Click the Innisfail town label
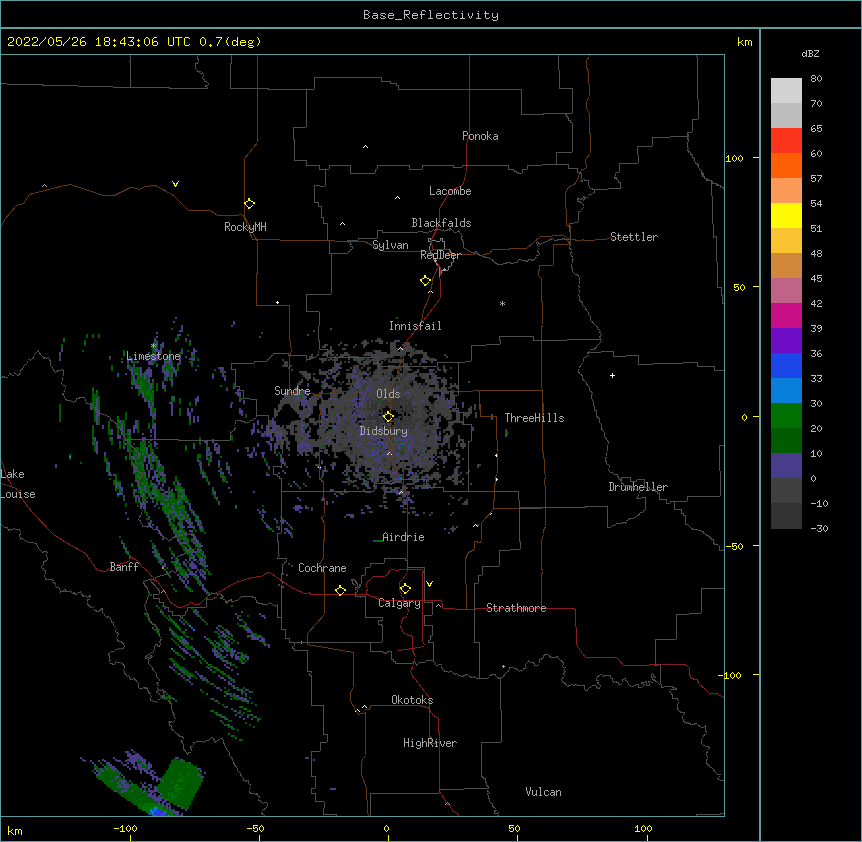Viewport: 862px width, 842px height. pos(415,326)
